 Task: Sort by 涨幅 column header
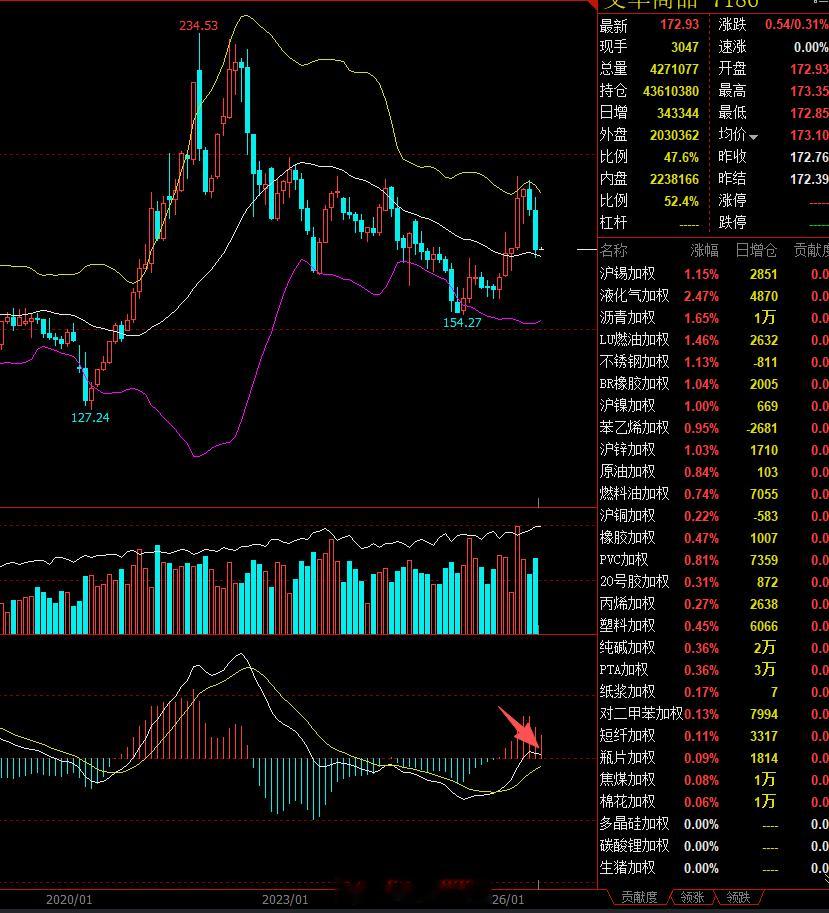[x=704, y=250]
